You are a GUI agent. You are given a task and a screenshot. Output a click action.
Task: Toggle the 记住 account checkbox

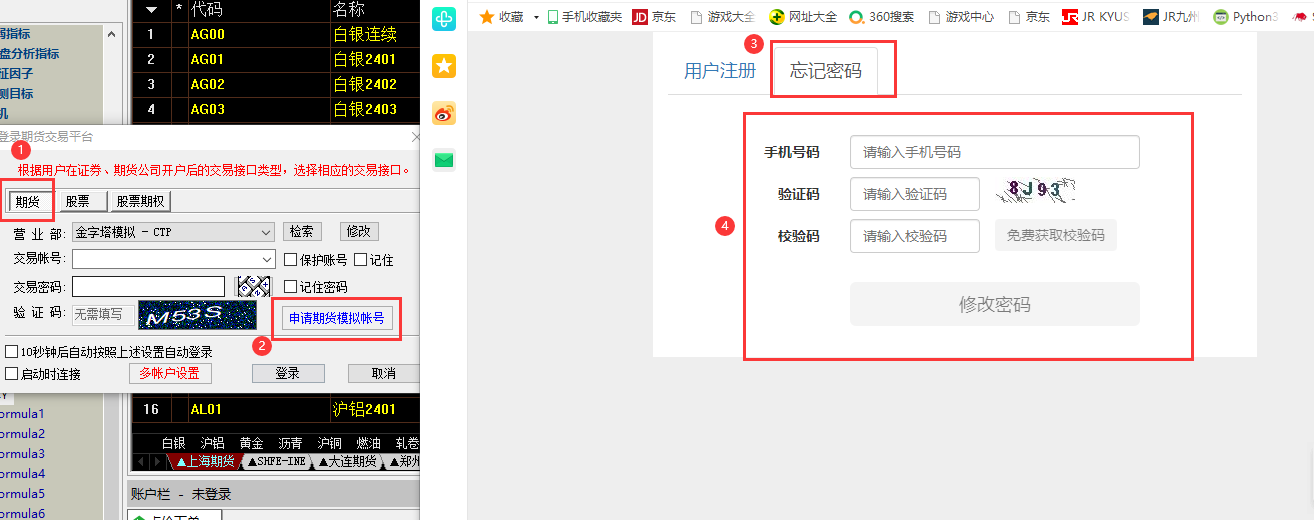tap(361, 260)
